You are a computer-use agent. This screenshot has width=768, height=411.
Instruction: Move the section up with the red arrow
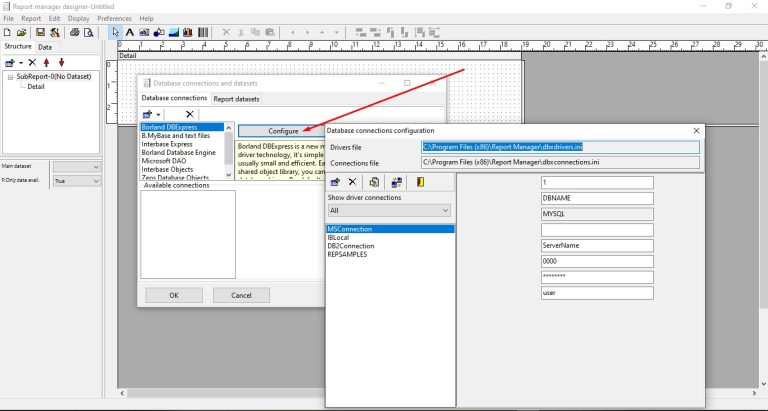tap(47, 62)
